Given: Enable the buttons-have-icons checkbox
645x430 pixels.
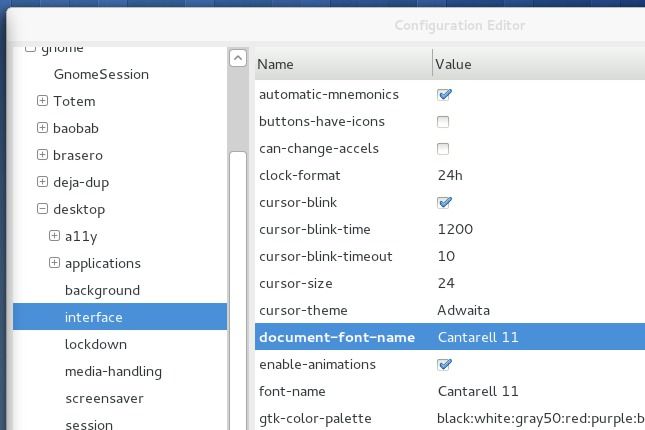Looking at the screenshot, I should pos(443,122).
